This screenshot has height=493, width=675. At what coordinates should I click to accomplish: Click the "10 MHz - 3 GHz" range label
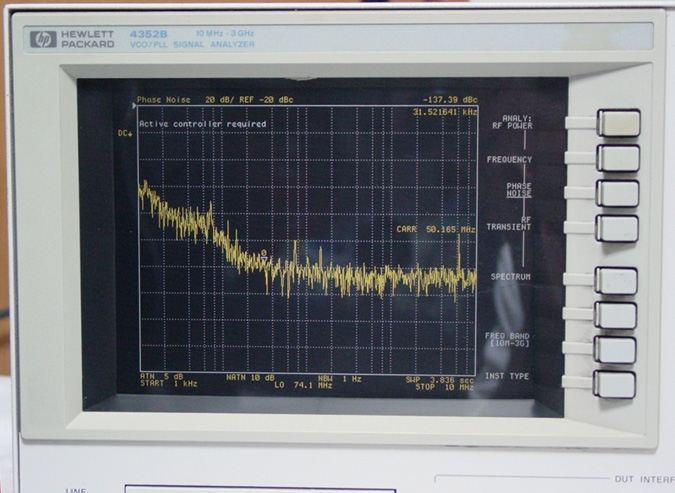(225, 33)
